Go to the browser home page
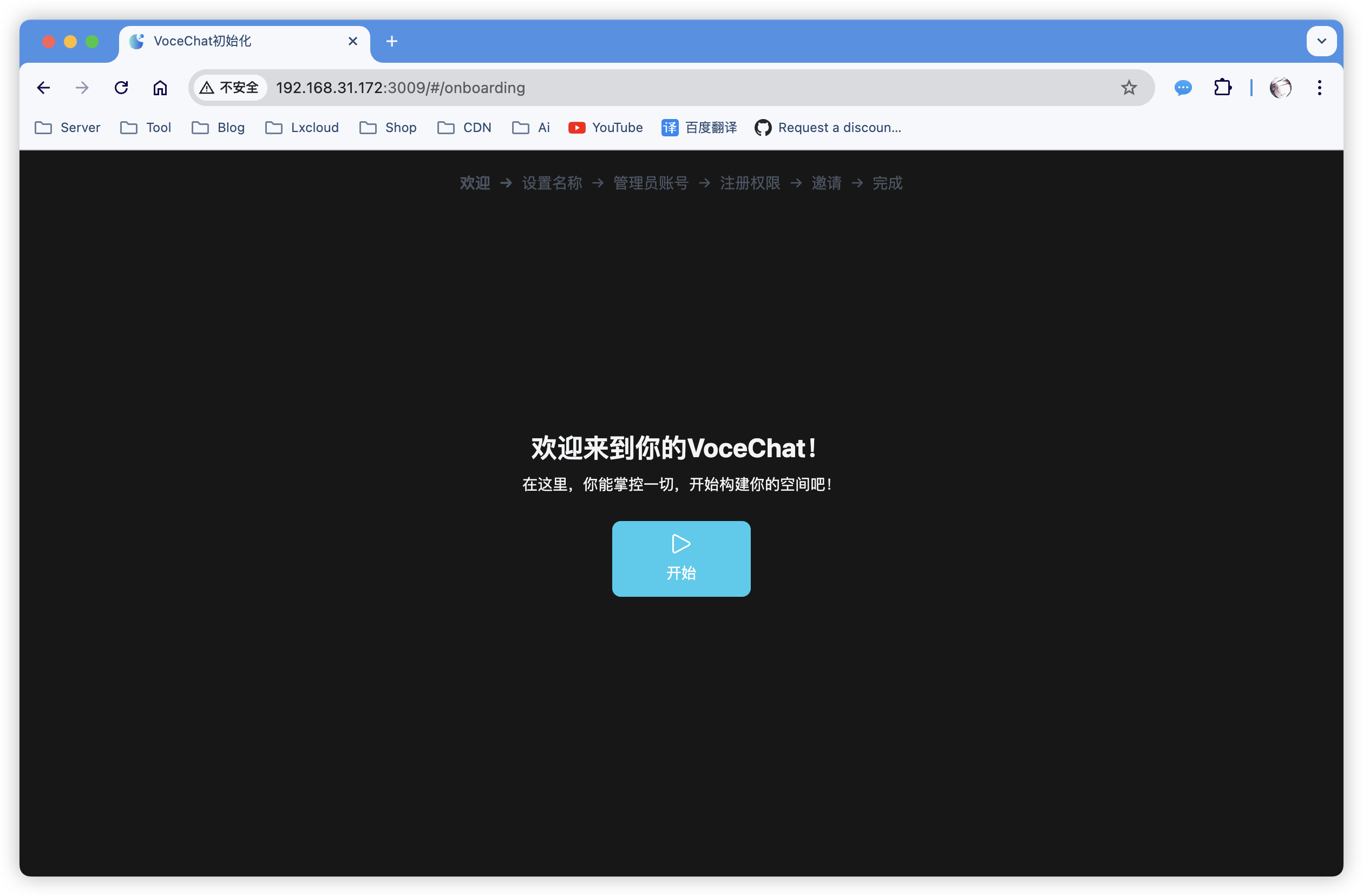This screenshot has width=1363, height=896. point(160,88)
